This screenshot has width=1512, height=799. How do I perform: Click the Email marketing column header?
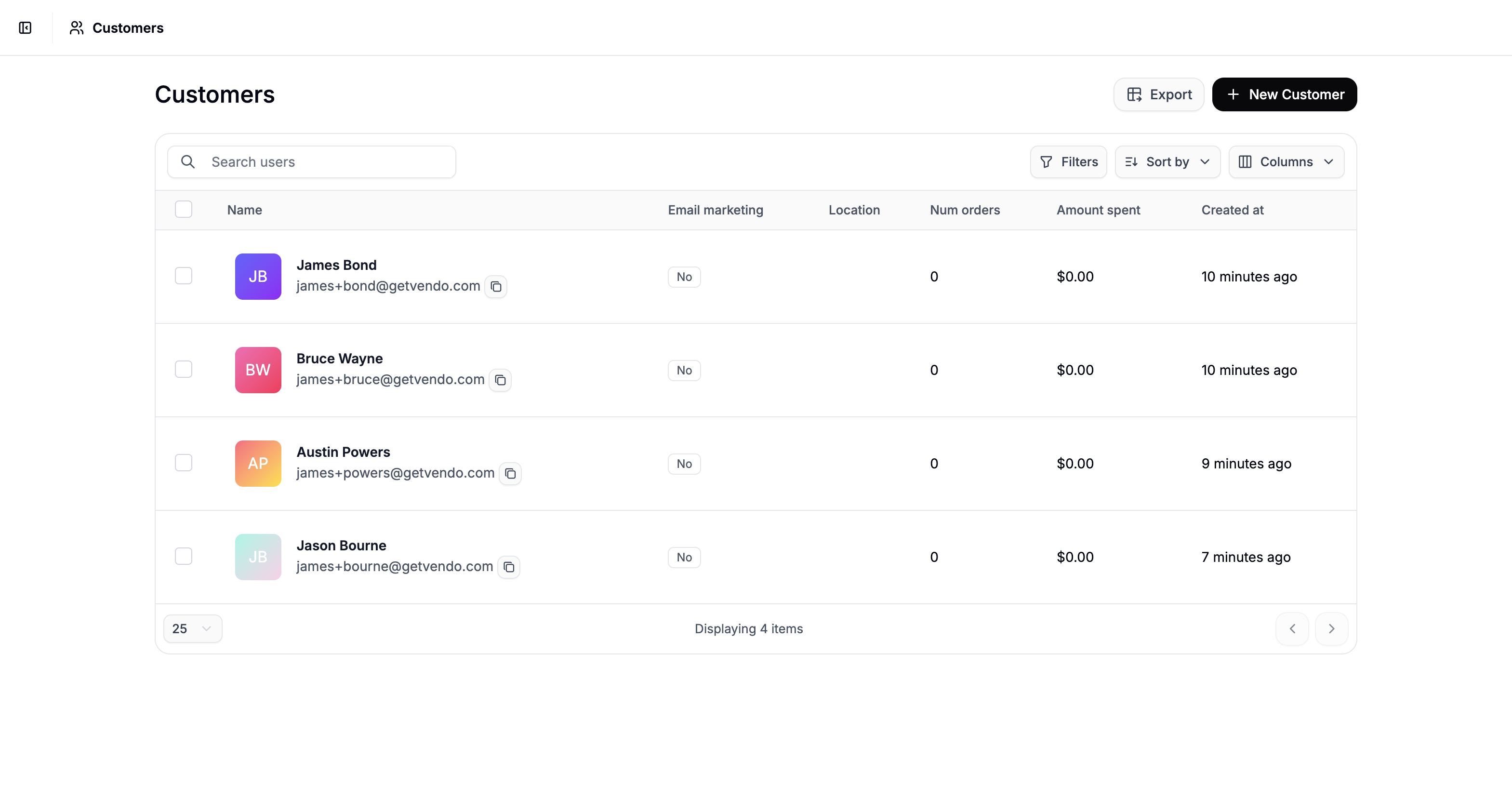point(716,210)
